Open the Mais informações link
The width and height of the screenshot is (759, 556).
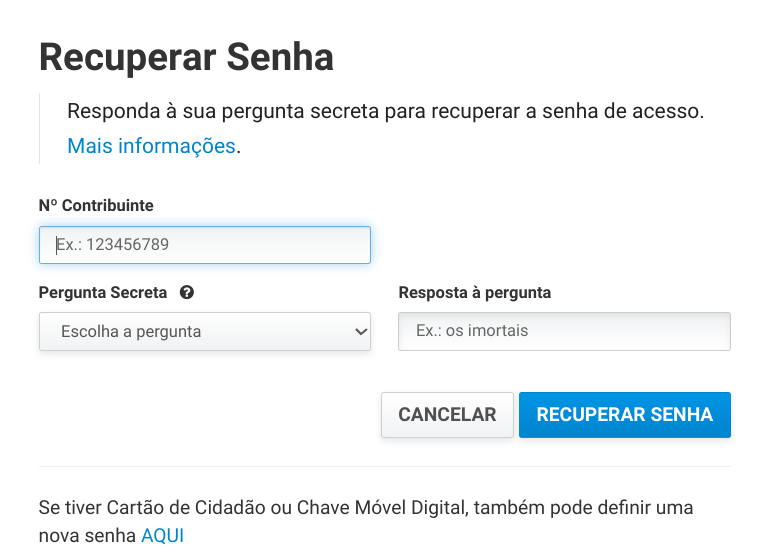[x=151, y=146]
